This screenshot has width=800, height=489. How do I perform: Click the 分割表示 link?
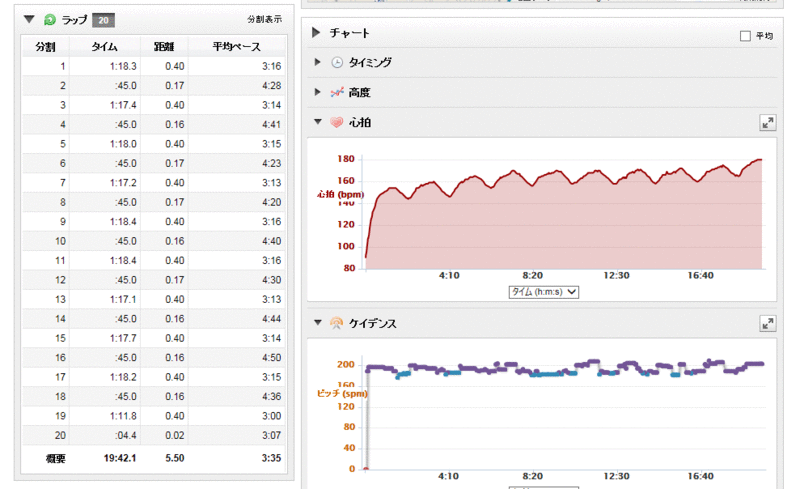click(264, 19)
